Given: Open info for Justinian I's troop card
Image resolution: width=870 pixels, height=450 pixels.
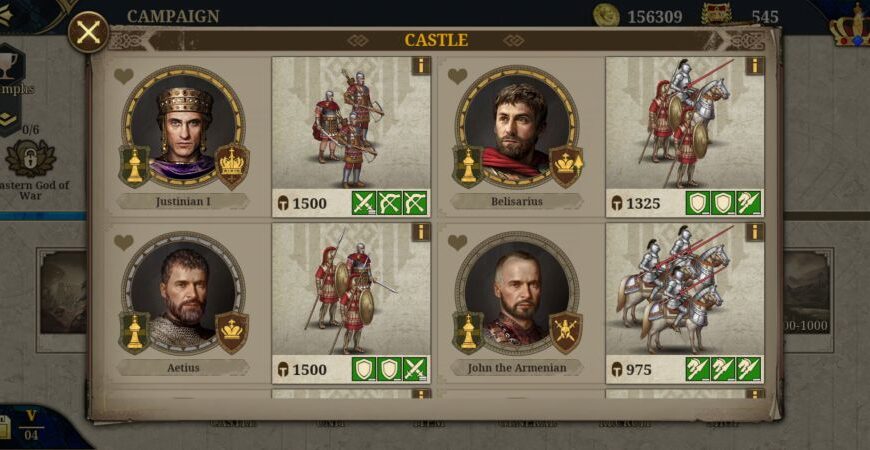Looking at the screenshot, I should [421, 66].
